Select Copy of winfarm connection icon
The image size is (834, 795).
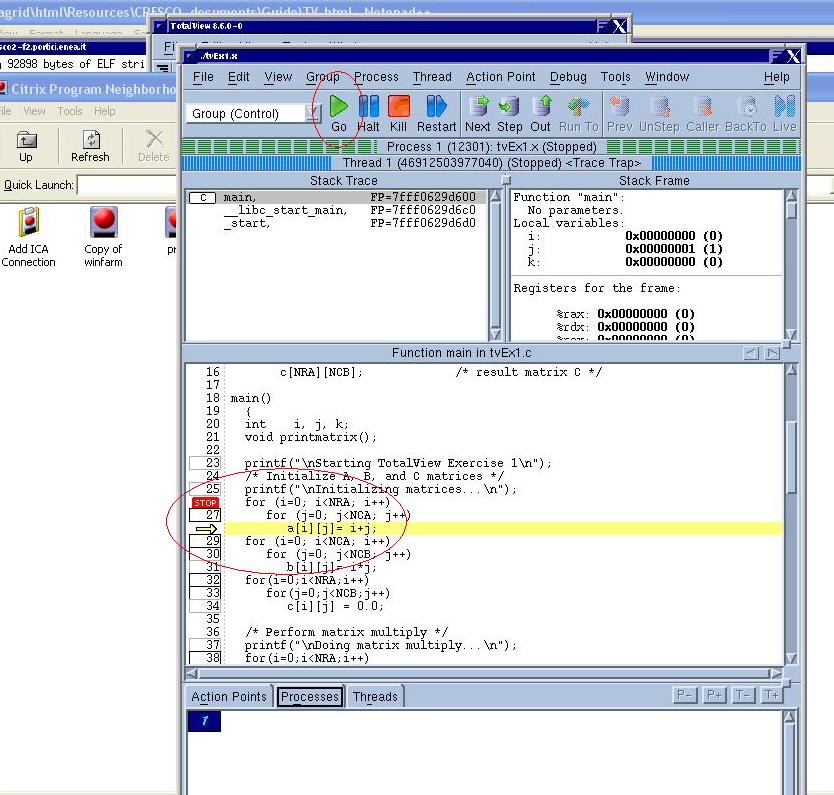click(103, 238)
